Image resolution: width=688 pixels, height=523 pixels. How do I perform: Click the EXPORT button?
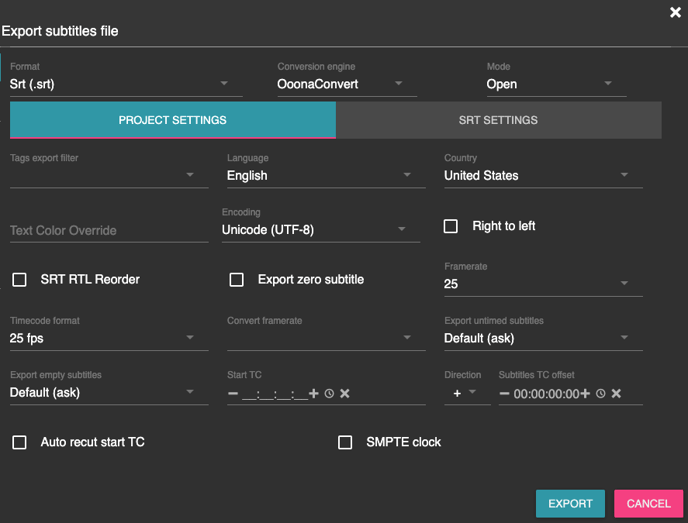coord(570,503)
